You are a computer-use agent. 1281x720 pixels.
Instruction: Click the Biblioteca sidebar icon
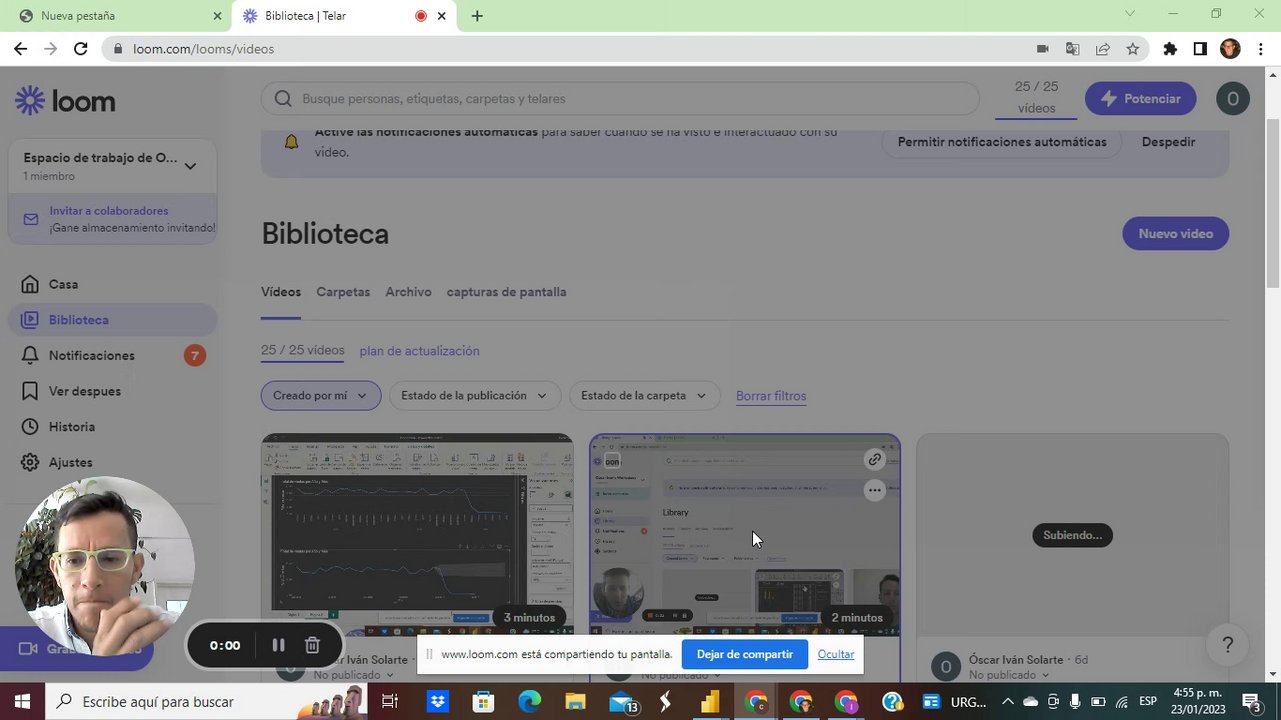coord(31,320)
